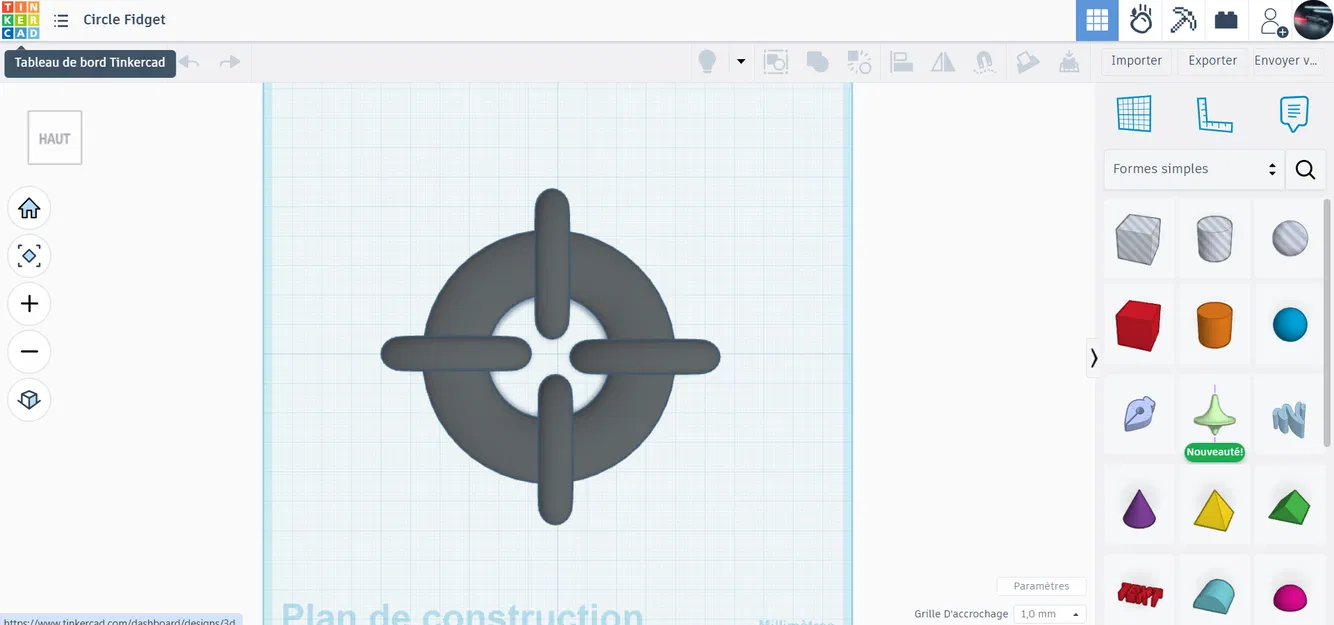Pick the sphere hole shape
The height and width of the screenshot is (625, 1334).
click(1290, 239)
